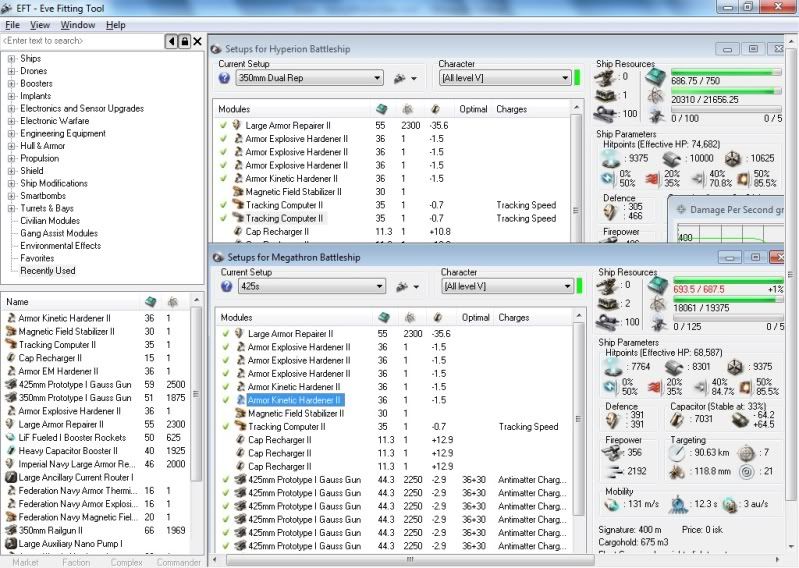
Task: Sort Megathron modules by capacitor column icon
Action: tap(438, 317)
